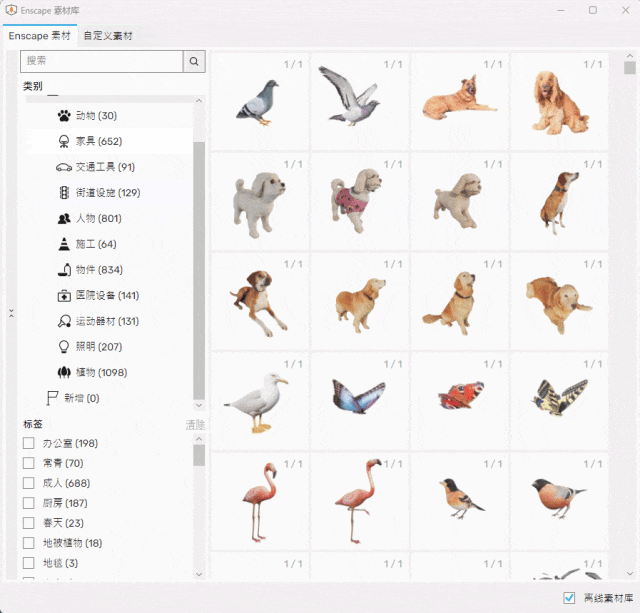This screenshot has height=613, width=640.
Task: Click asset grid scroll-down arrow
Action: pyautogui.click(x=629, y=573)
